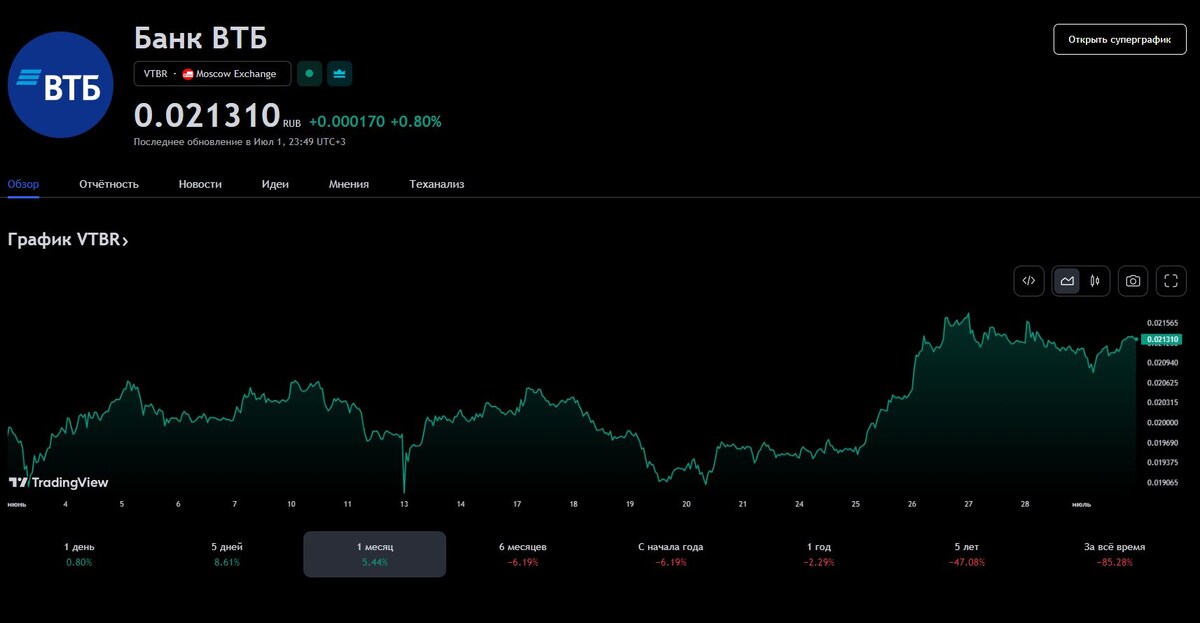Switch to the Мнения tab
The height and width of the screenshot is (623, 1200).
349,184
